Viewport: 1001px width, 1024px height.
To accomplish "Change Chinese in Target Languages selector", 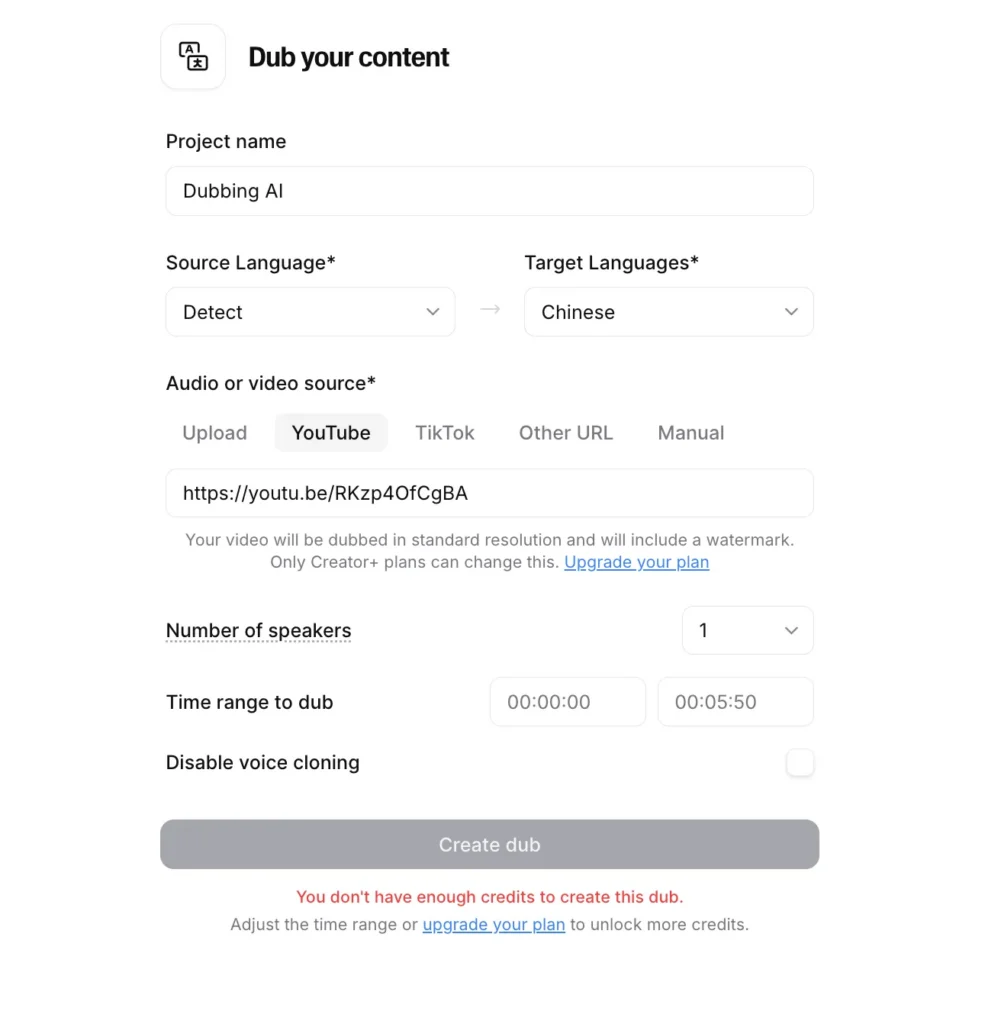I will (x=668, y=312).
